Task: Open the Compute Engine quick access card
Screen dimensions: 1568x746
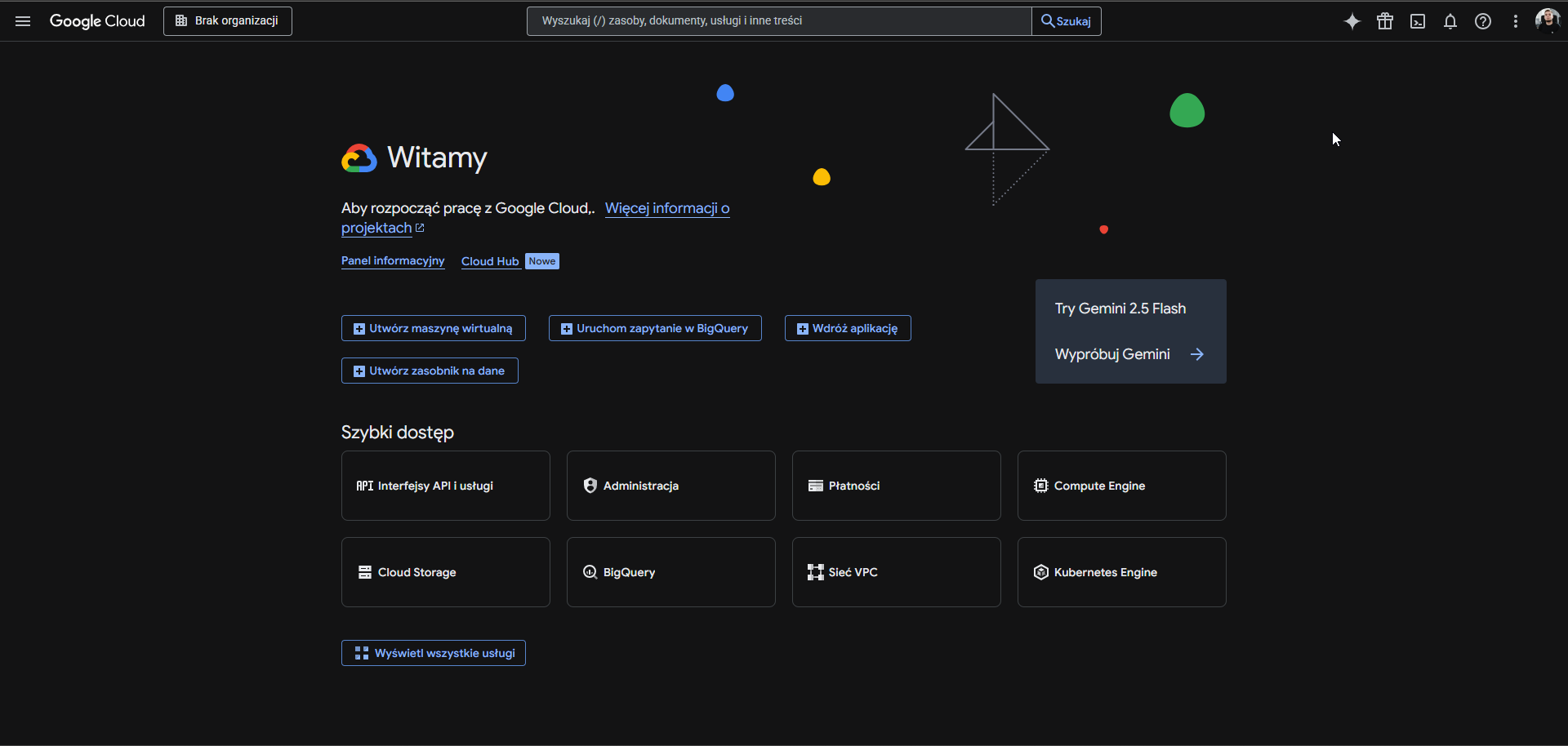Action: coord(1121,486)
